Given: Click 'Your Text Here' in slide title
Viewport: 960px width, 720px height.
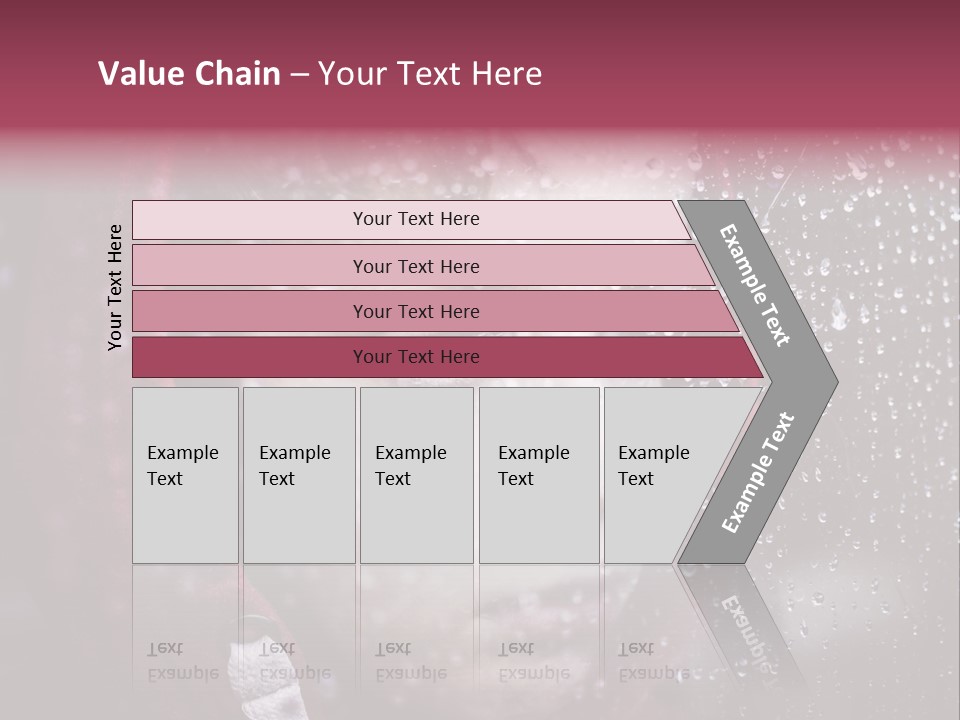Looking at the screenshot, I should pos(430,74).
